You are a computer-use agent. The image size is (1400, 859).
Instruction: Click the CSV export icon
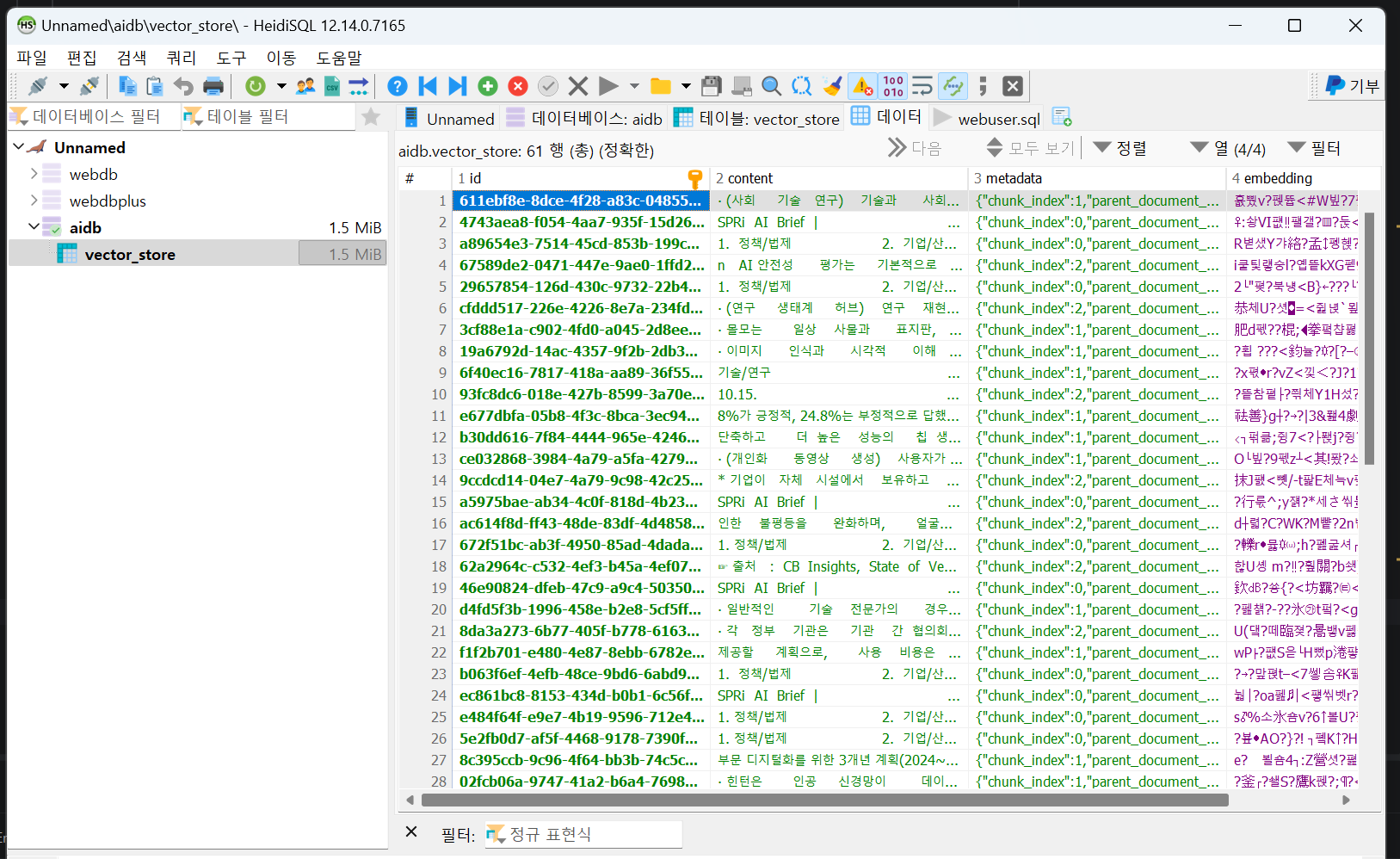[331, 86]
